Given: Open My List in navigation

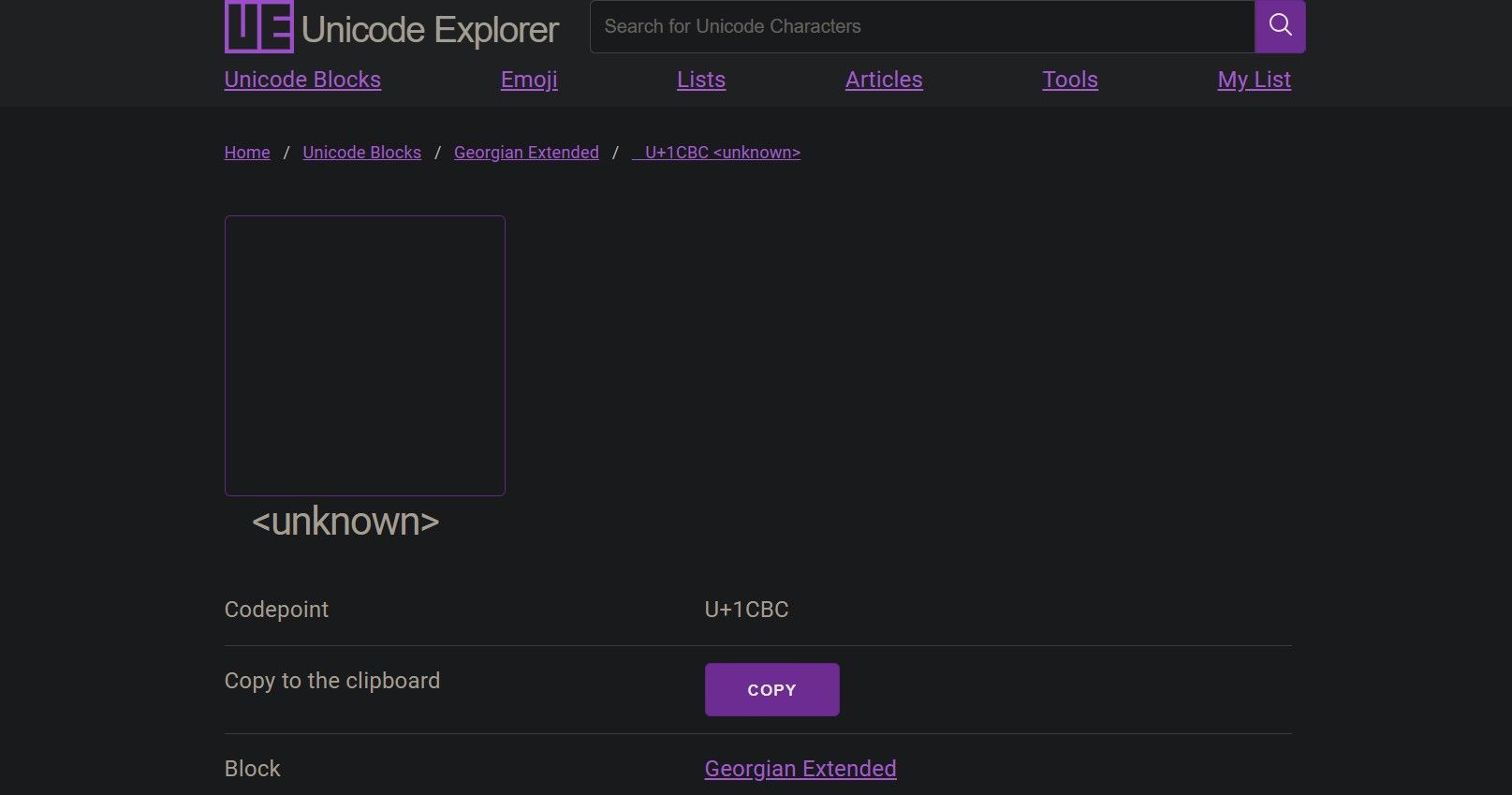Looking at the screenshot, I should pos(1254,80).
